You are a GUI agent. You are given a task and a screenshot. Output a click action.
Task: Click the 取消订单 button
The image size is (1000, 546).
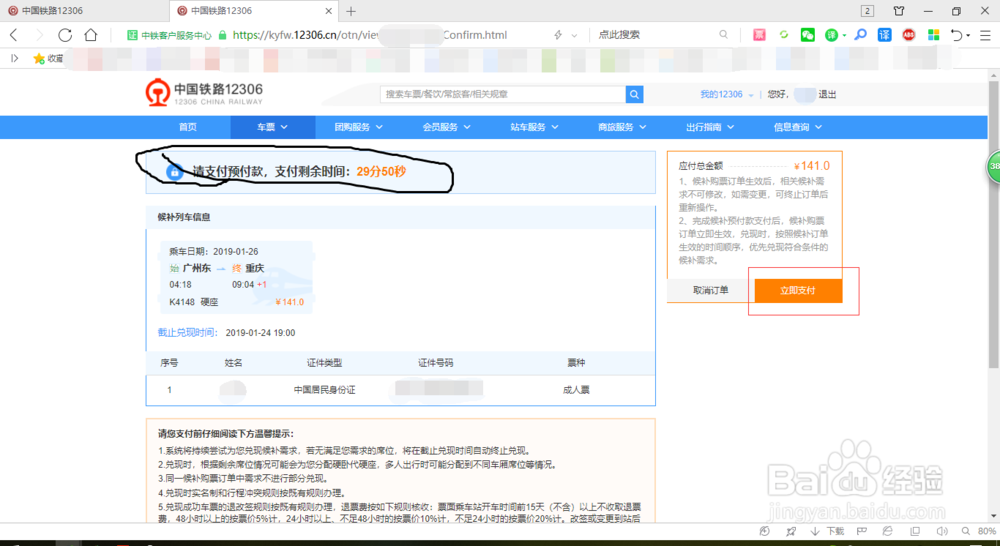pos(710,290)
